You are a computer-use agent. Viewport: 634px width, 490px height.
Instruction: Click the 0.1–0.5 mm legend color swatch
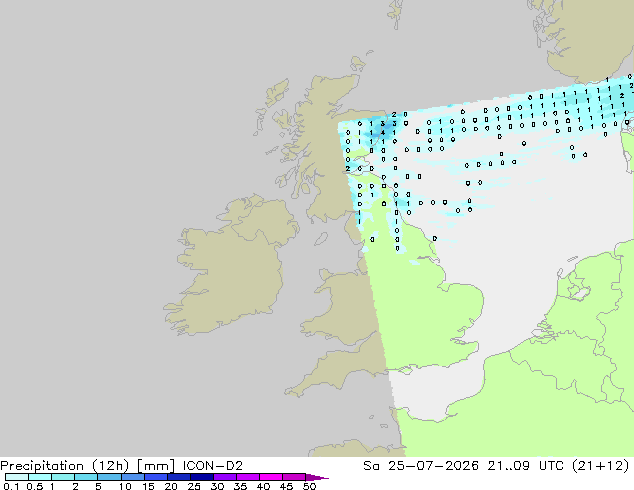(17, 477)
